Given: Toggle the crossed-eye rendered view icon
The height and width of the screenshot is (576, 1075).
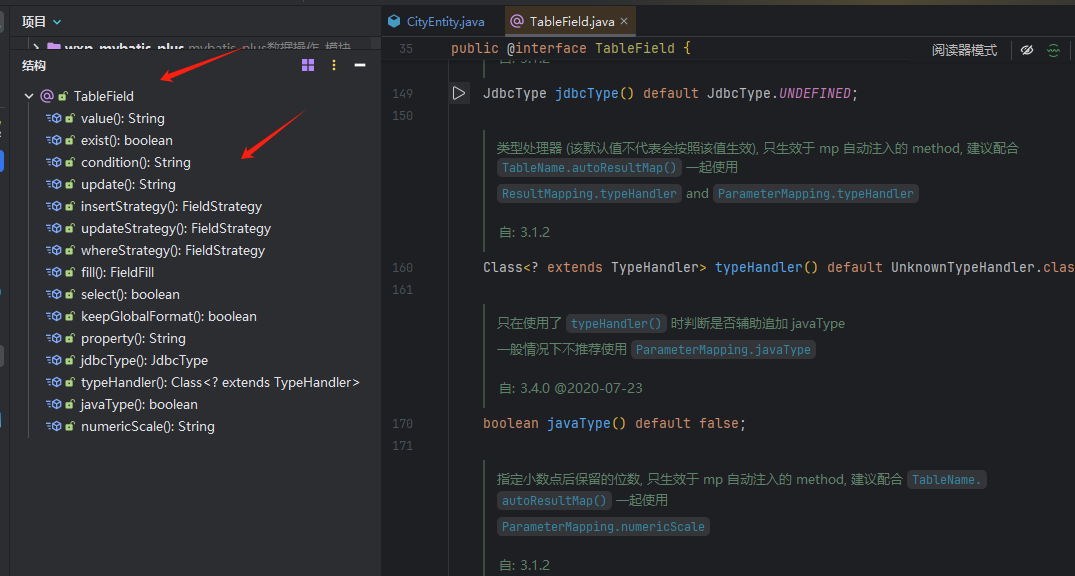Looking at the screenshot, I should 1026,50.
